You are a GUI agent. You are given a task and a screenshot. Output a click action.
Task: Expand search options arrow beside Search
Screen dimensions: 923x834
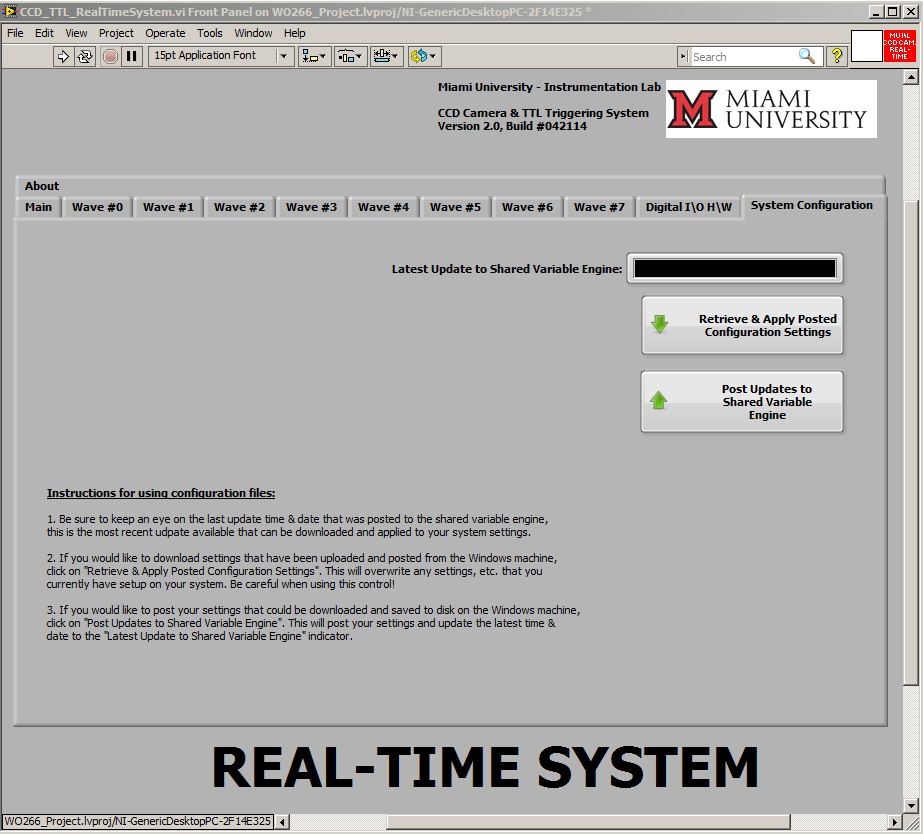(x=683, y=57)
